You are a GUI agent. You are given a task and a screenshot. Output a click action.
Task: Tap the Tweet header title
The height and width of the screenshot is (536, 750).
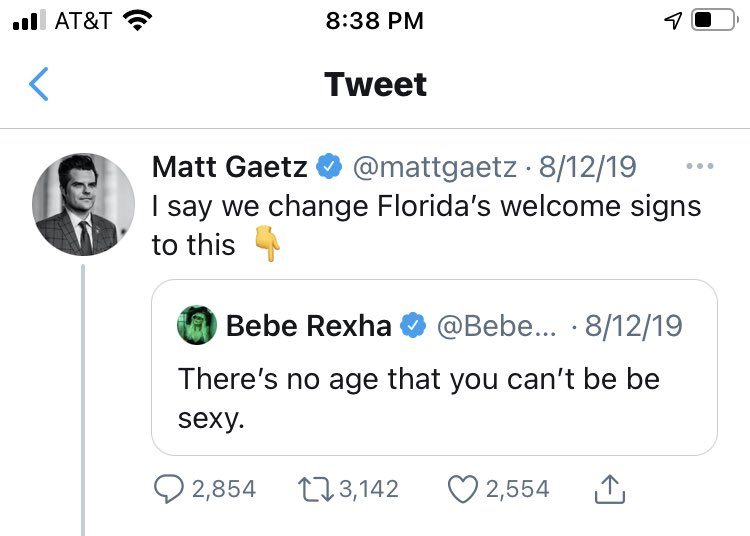click(x=375, y=84)
